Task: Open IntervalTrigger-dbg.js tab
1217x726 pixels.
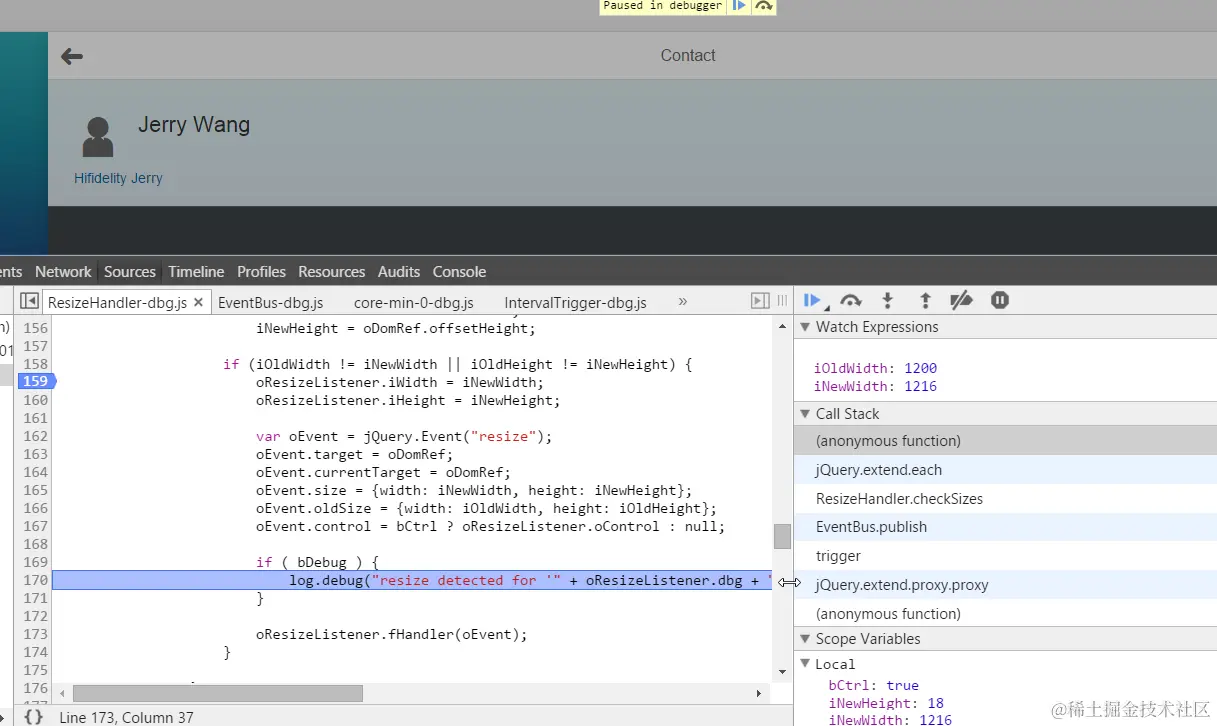Action: [575, 302]
